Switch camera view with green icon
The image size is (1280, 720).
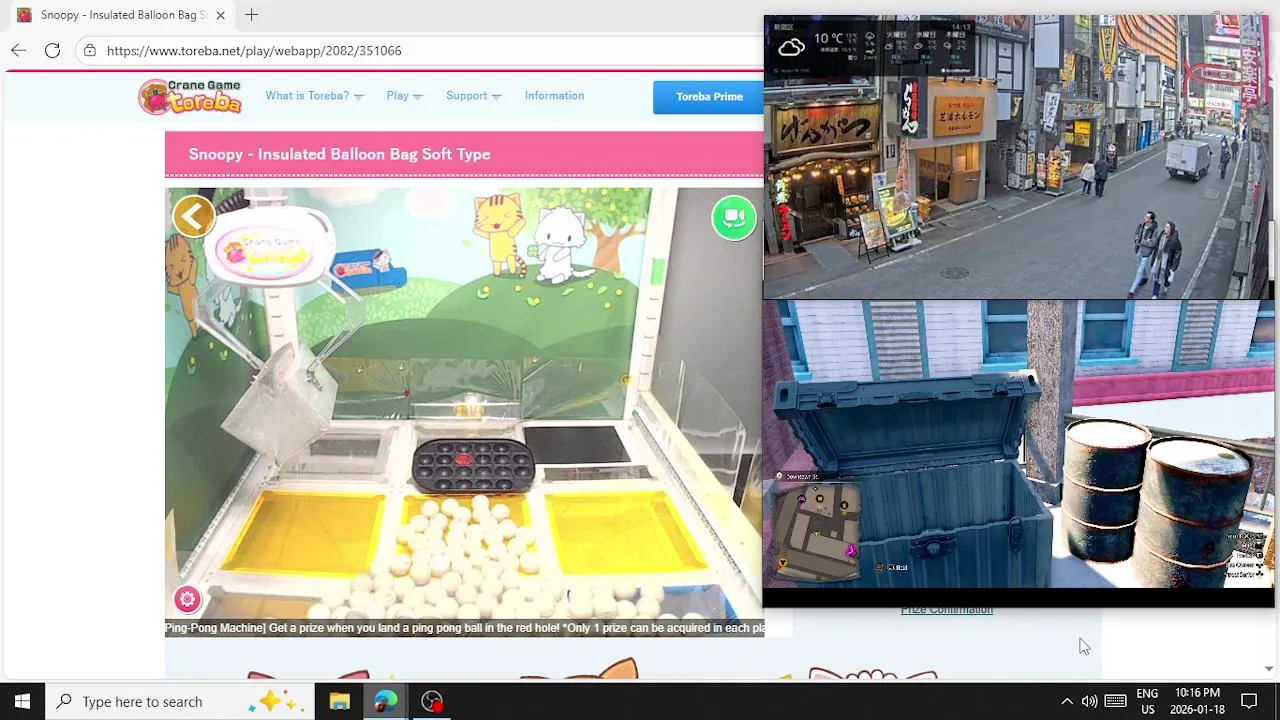734,218
